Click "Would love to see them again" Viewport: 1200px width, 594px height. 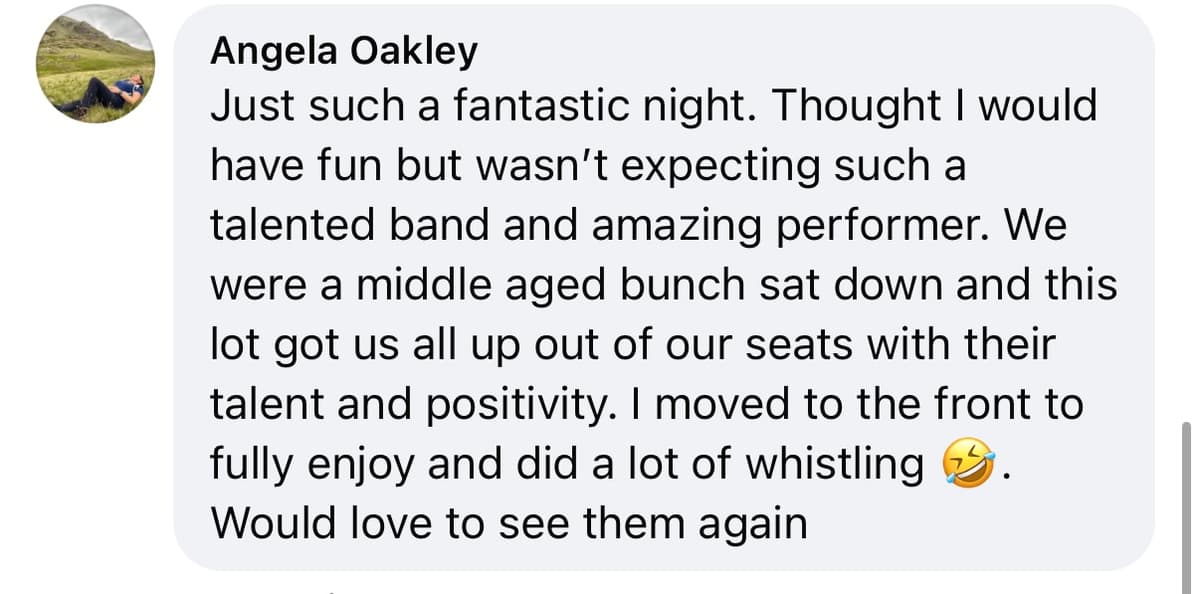click(x=508, y=524)
